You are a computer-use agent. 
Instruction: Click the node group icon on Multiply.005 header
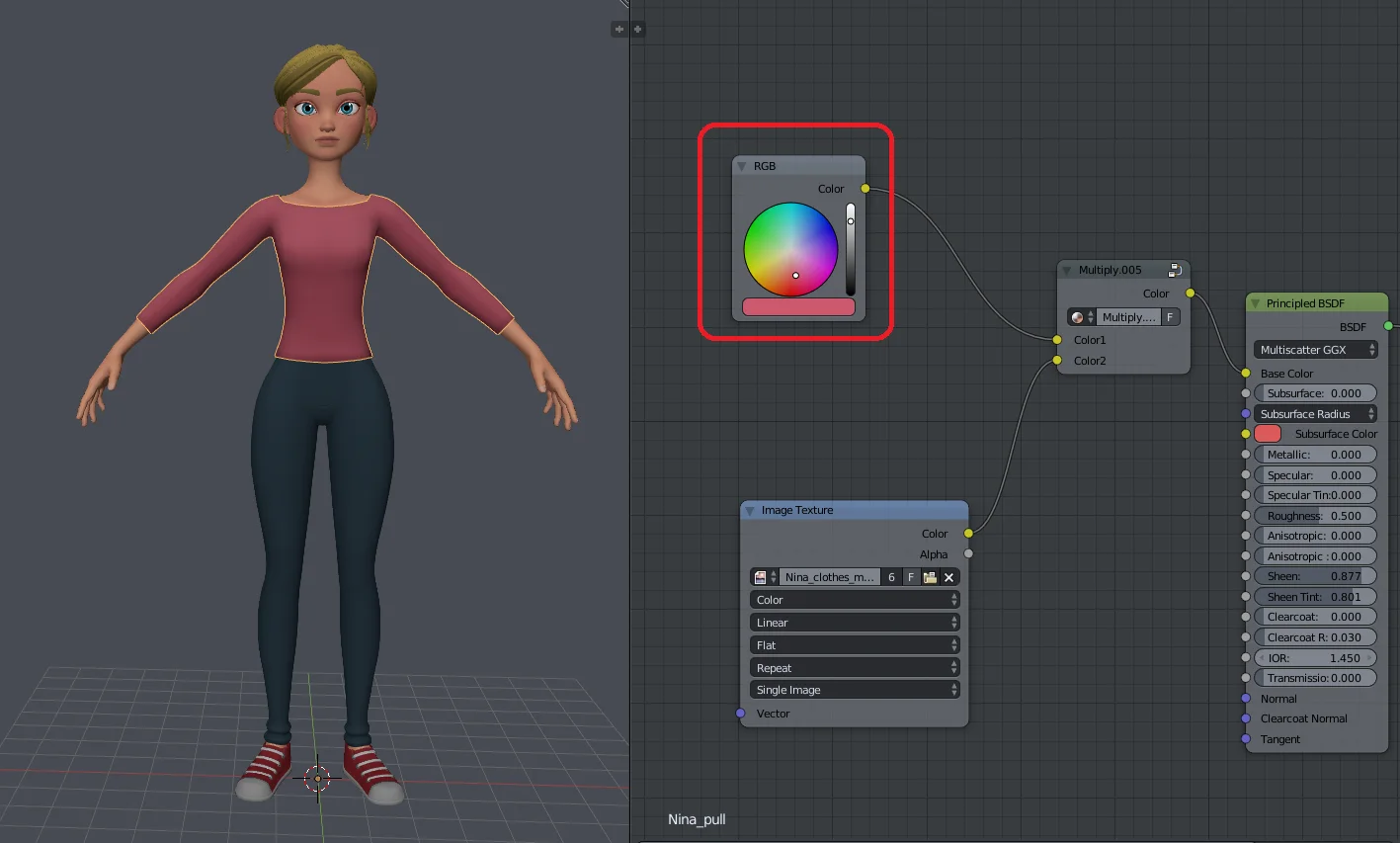[1175, 269]
